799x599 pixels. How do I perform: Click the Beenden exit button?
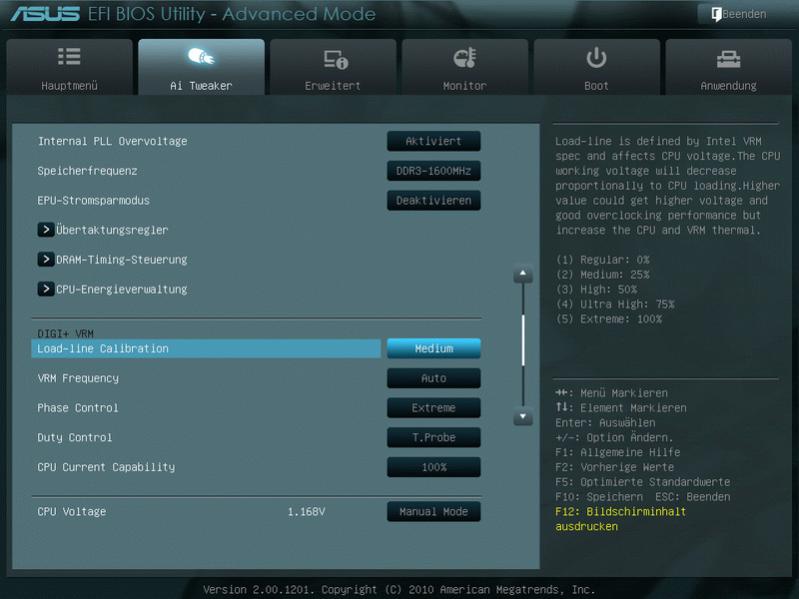point(739,14)
